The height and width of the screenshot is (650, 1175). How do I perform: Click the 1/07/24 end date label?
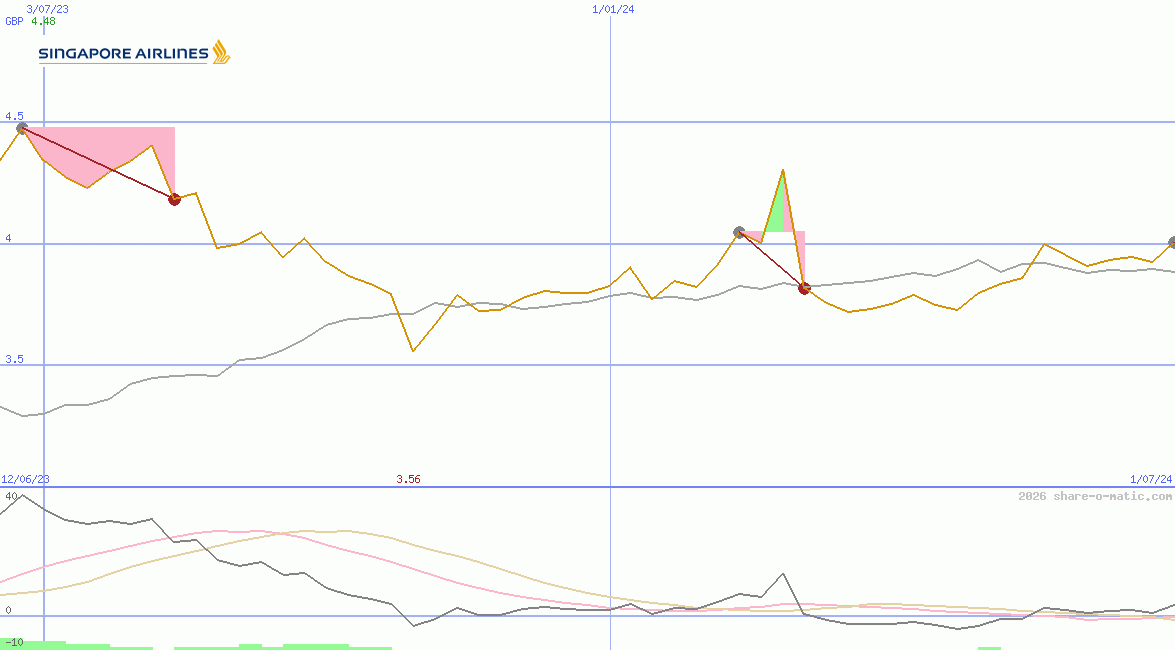click(x=1151, y=479)
